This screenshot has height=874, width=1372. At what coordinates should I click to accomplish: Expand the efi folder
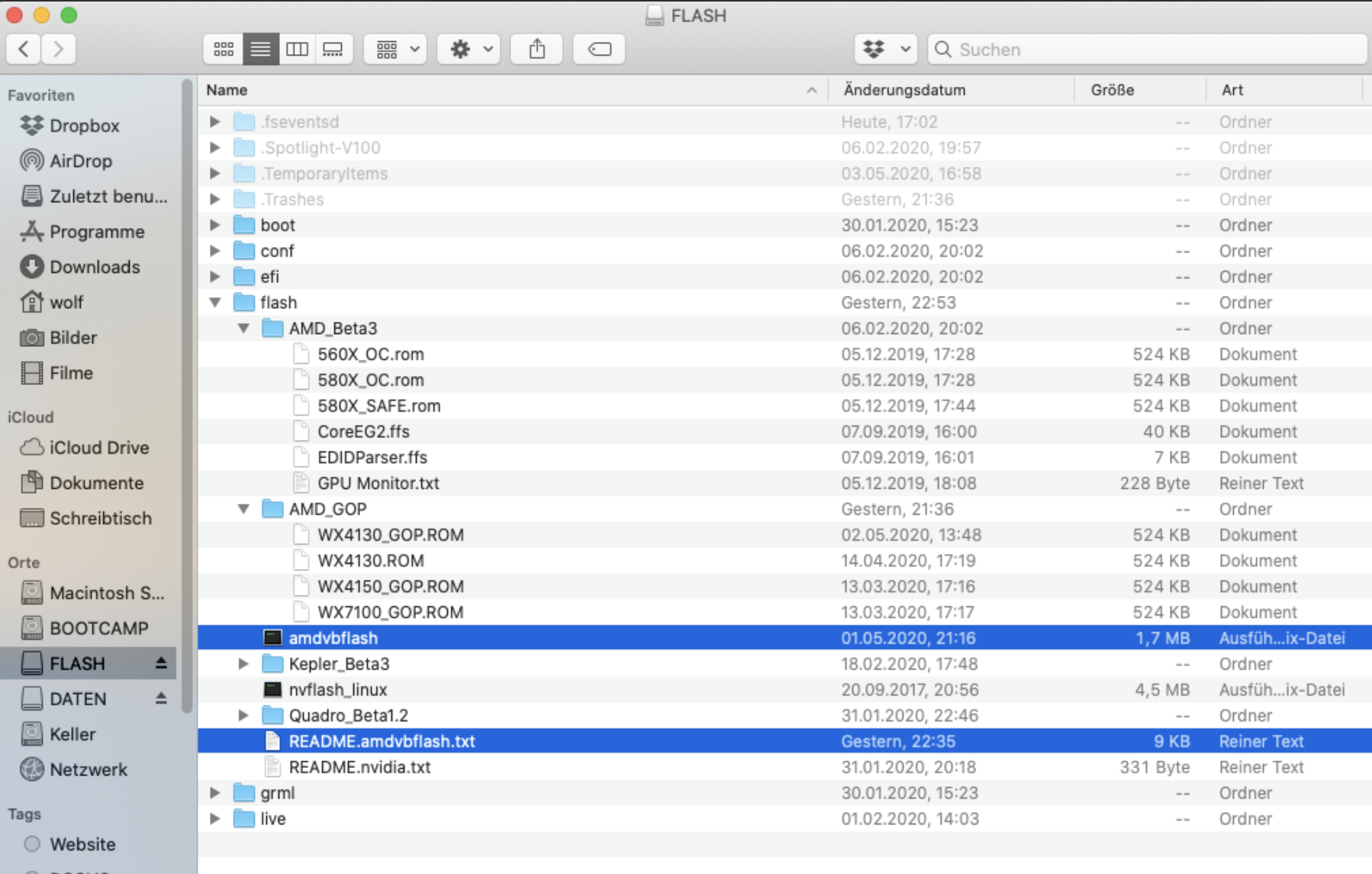click(x=215, y=277)
